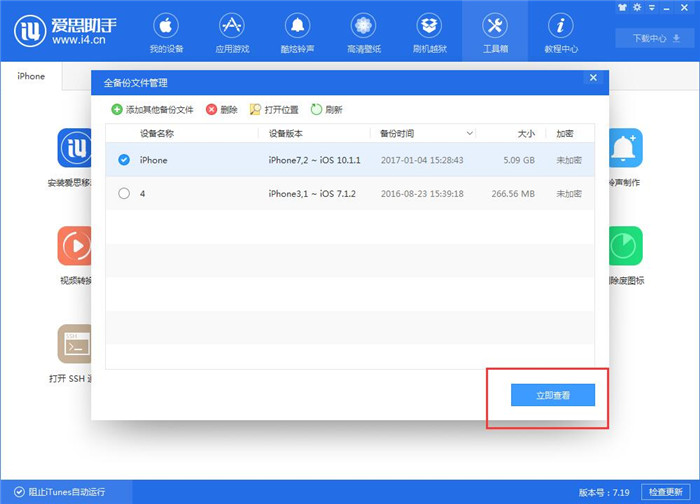Click iPhone7,2 ~ iOS 10.1.1 cell
This screenshot has width=700, height=504.
(x=314, y=160)
